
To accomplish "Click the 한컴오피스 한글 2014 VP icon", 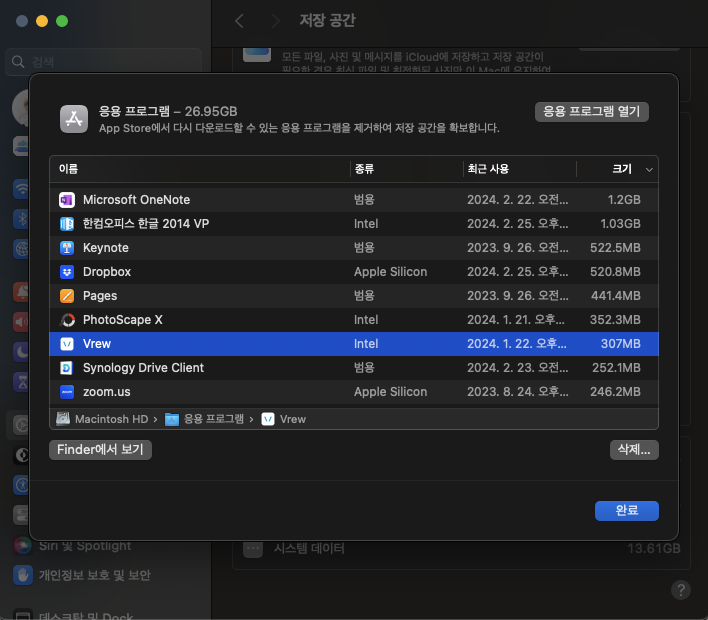I will (x=67, y=224).
